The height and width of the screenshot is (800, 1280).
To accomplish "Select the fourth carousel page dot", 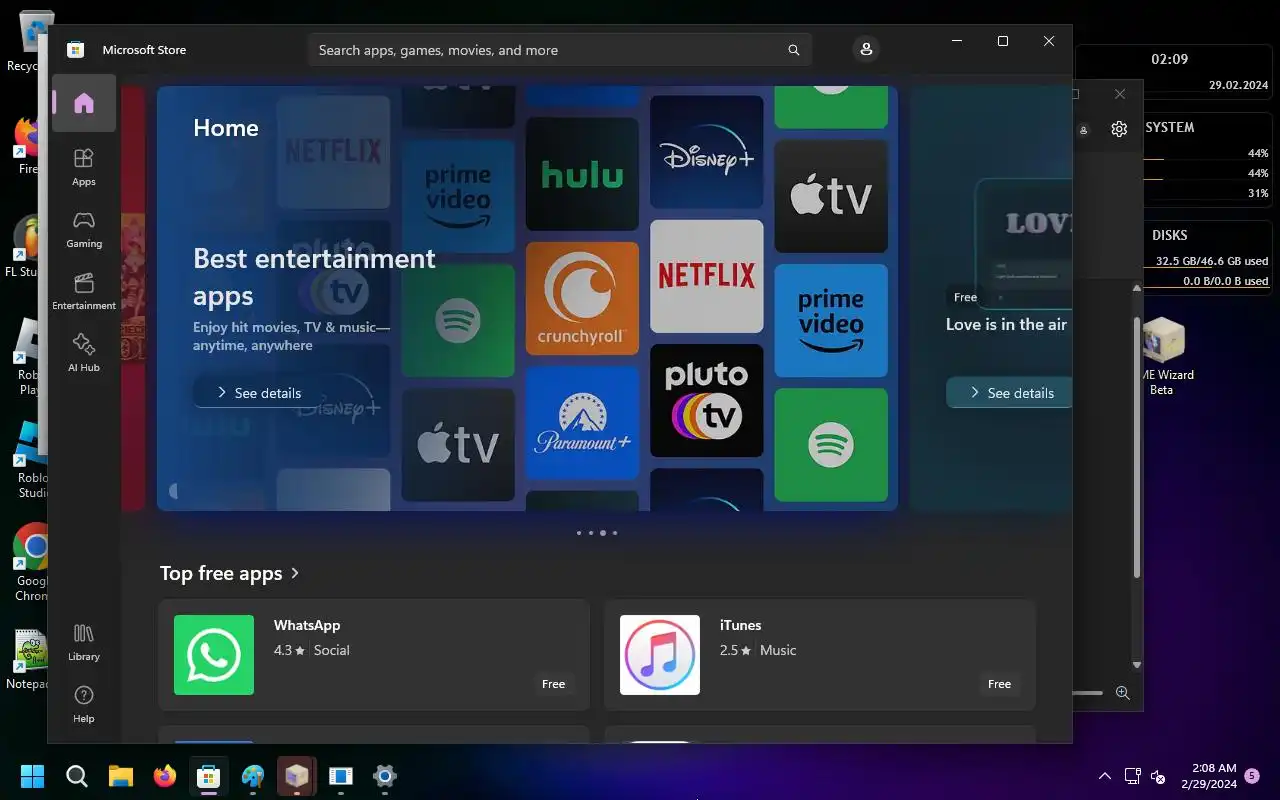I will click(x=615, y=533).
